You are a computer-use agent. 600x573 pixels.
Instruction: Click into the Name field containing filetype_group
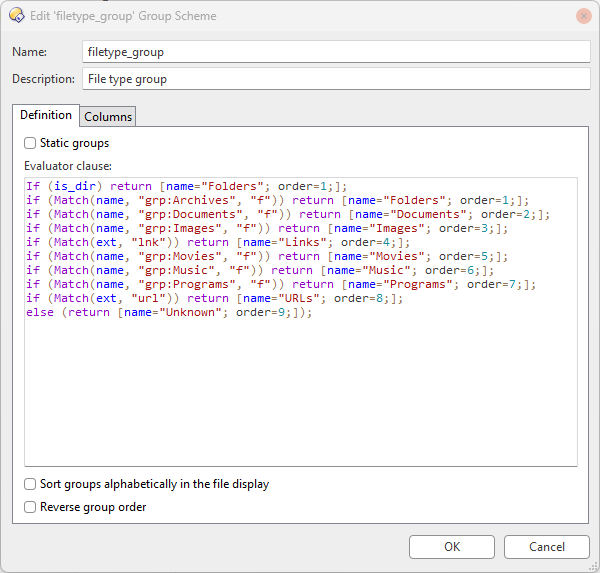pyautogui.click(x=336, y=52)
